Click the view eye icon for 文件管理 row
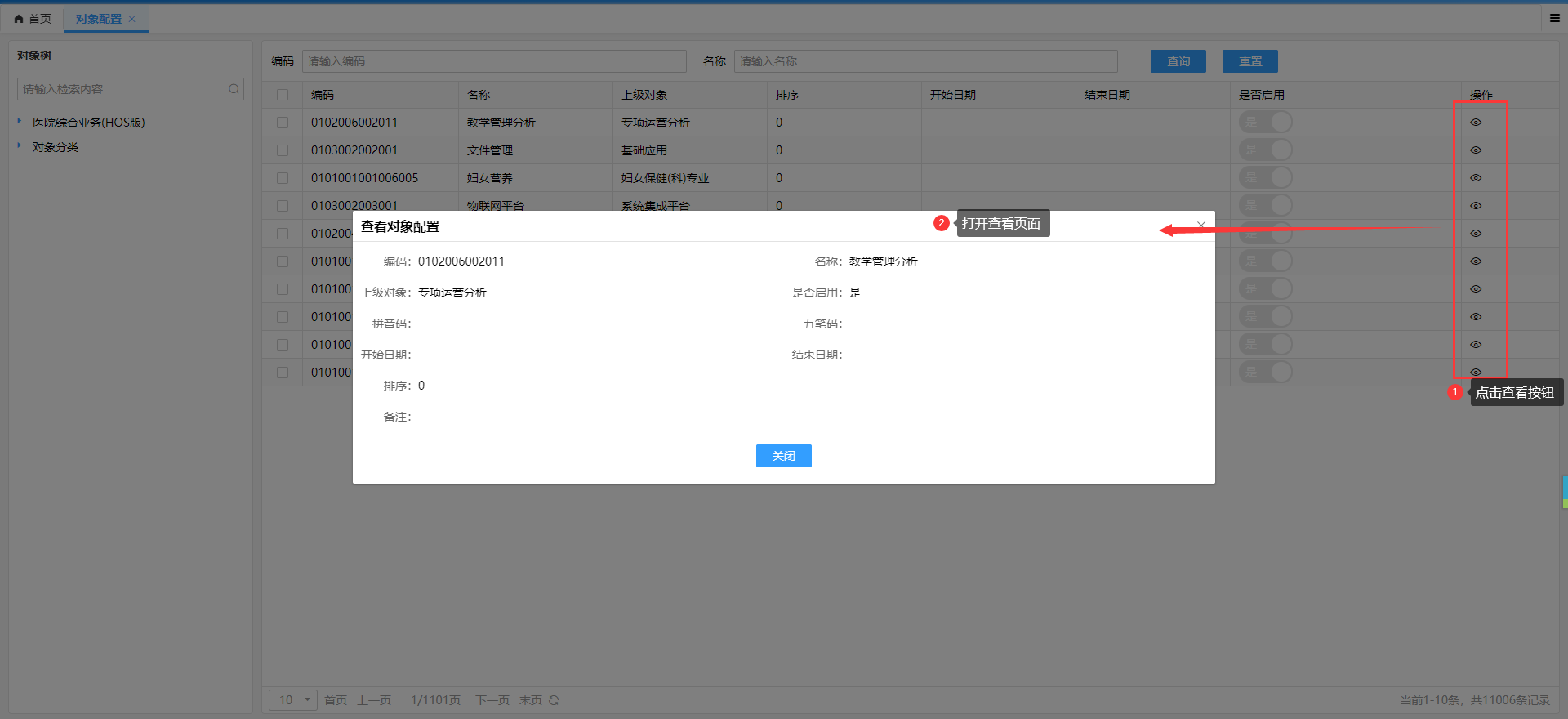Viewport: 1568px width, 719px height. click(x=1476, y=150)
